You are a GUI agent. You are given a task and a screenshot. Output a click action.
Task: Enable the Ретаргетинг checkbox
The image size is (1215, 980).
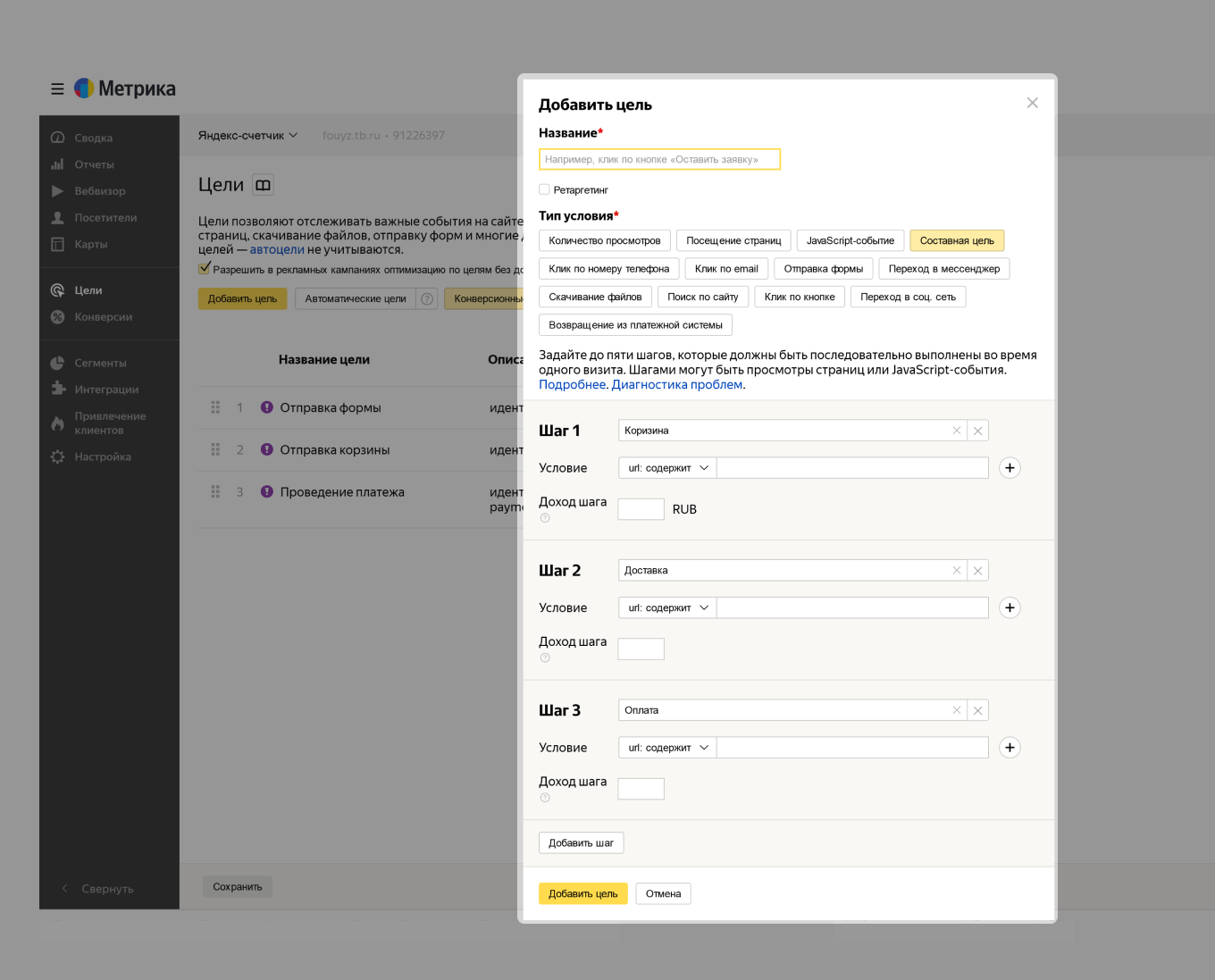544,189
